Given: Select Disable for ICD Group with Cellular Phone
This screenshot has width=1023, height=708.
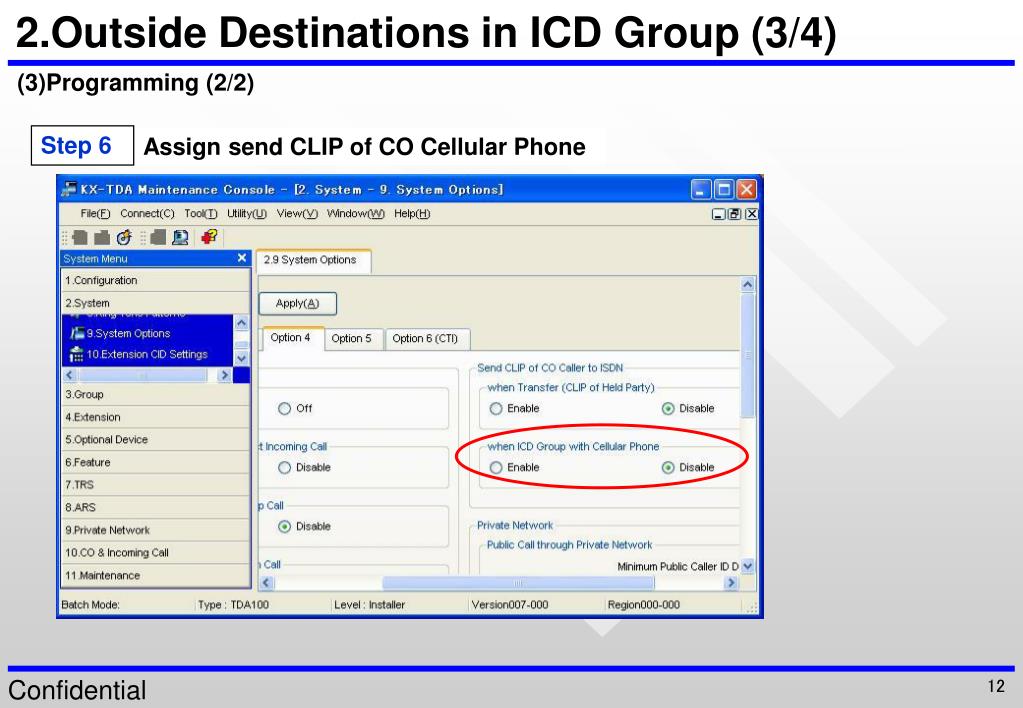Looking at the screenshot, I should [667, 467].
